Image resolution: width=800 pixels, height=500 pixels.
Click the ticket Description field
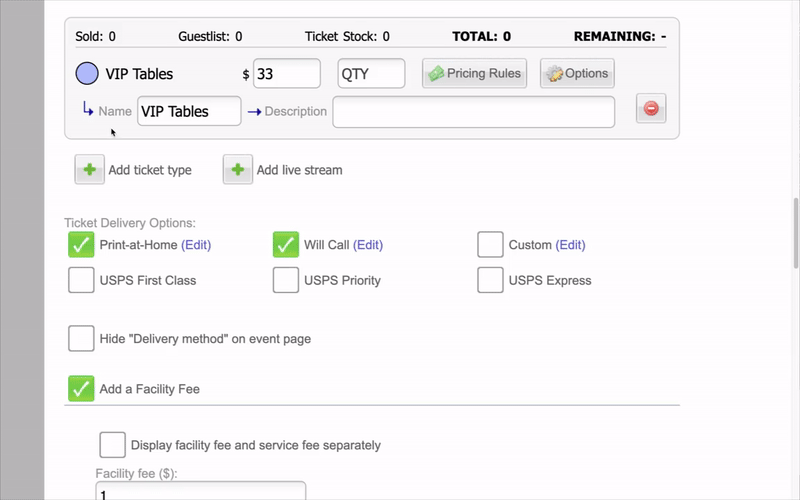[x=473, y=112]
